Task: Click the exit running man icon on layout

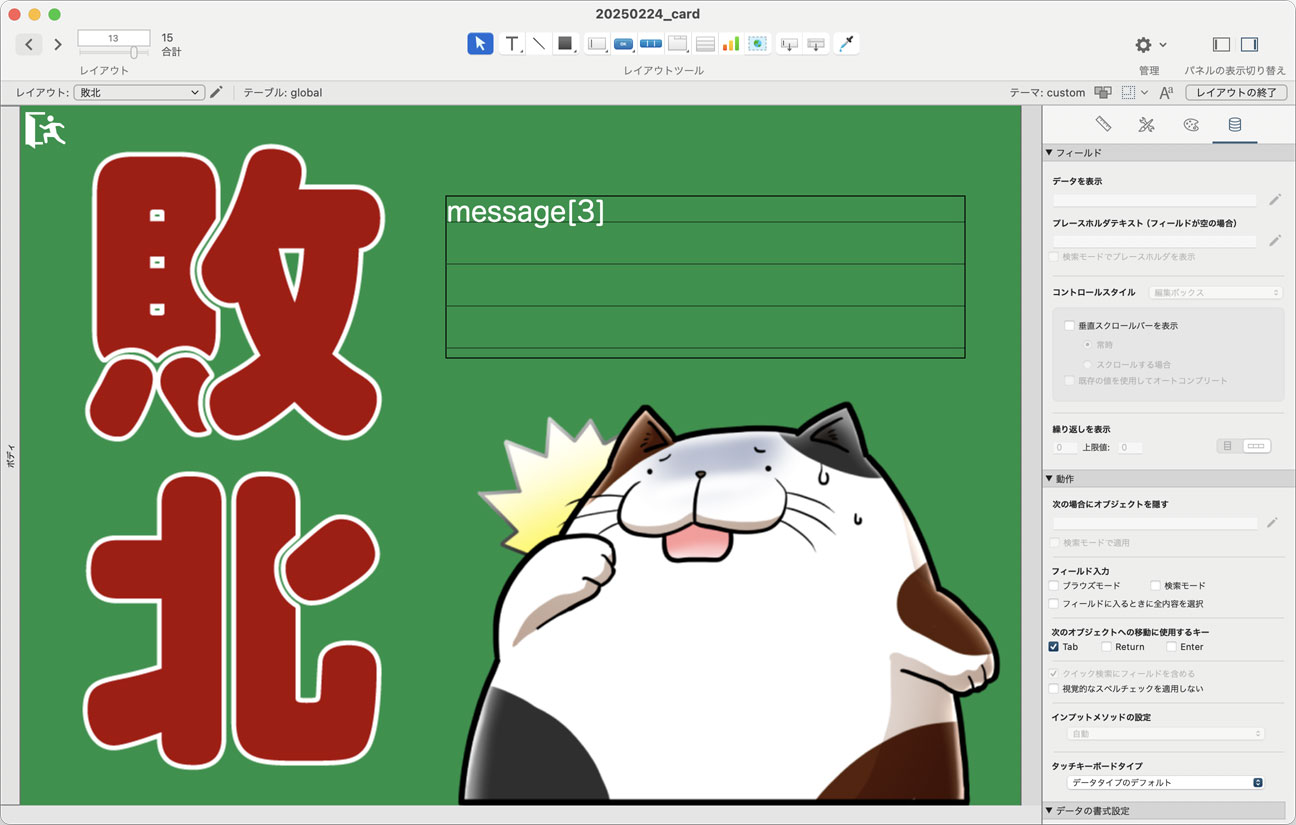Action: point(44,130)
